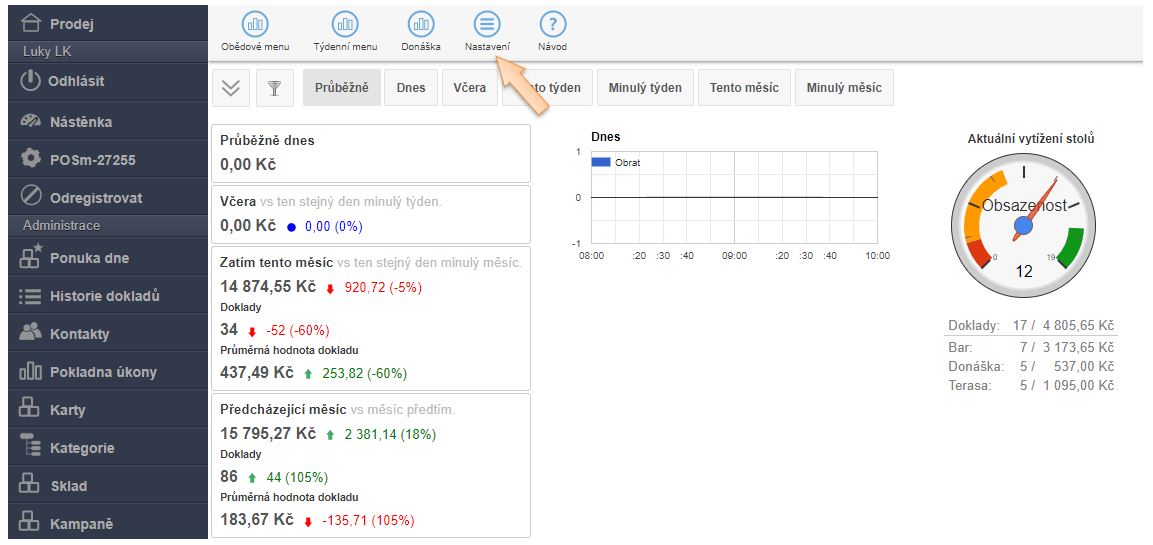Viewport: 1153px width, 545px height.
Task: Click Odhlásit power icon in sidebar
Action: pos(31,81)
